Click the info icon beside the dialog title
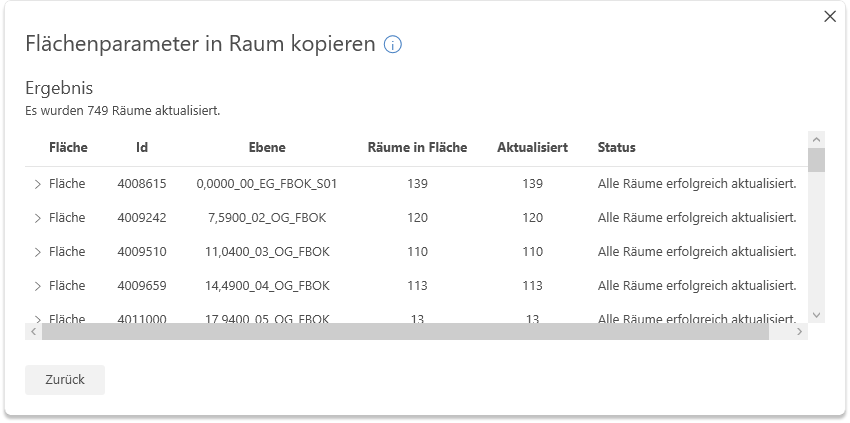Image resolution: width=850 pixels, height=423 pixels. [393, 45]
